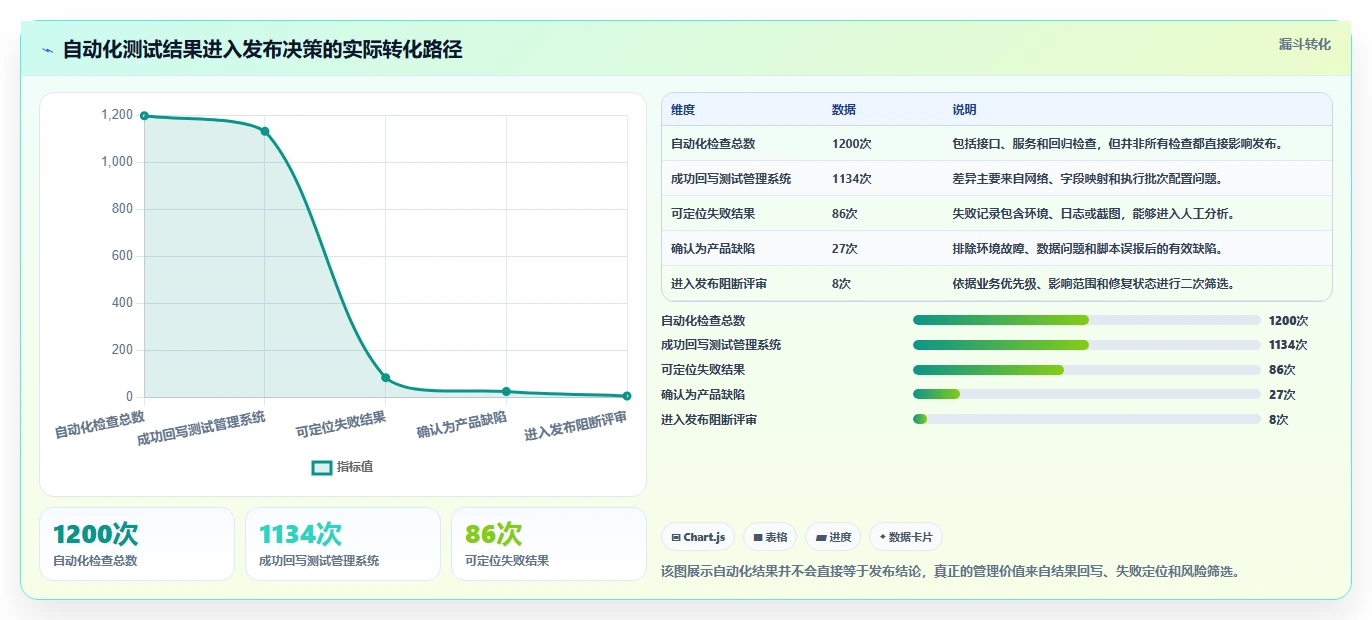This screenshot has height=620, width=1372.
Task: Click the chart point for 进入发布阻断评审
Action: [627, 396]
